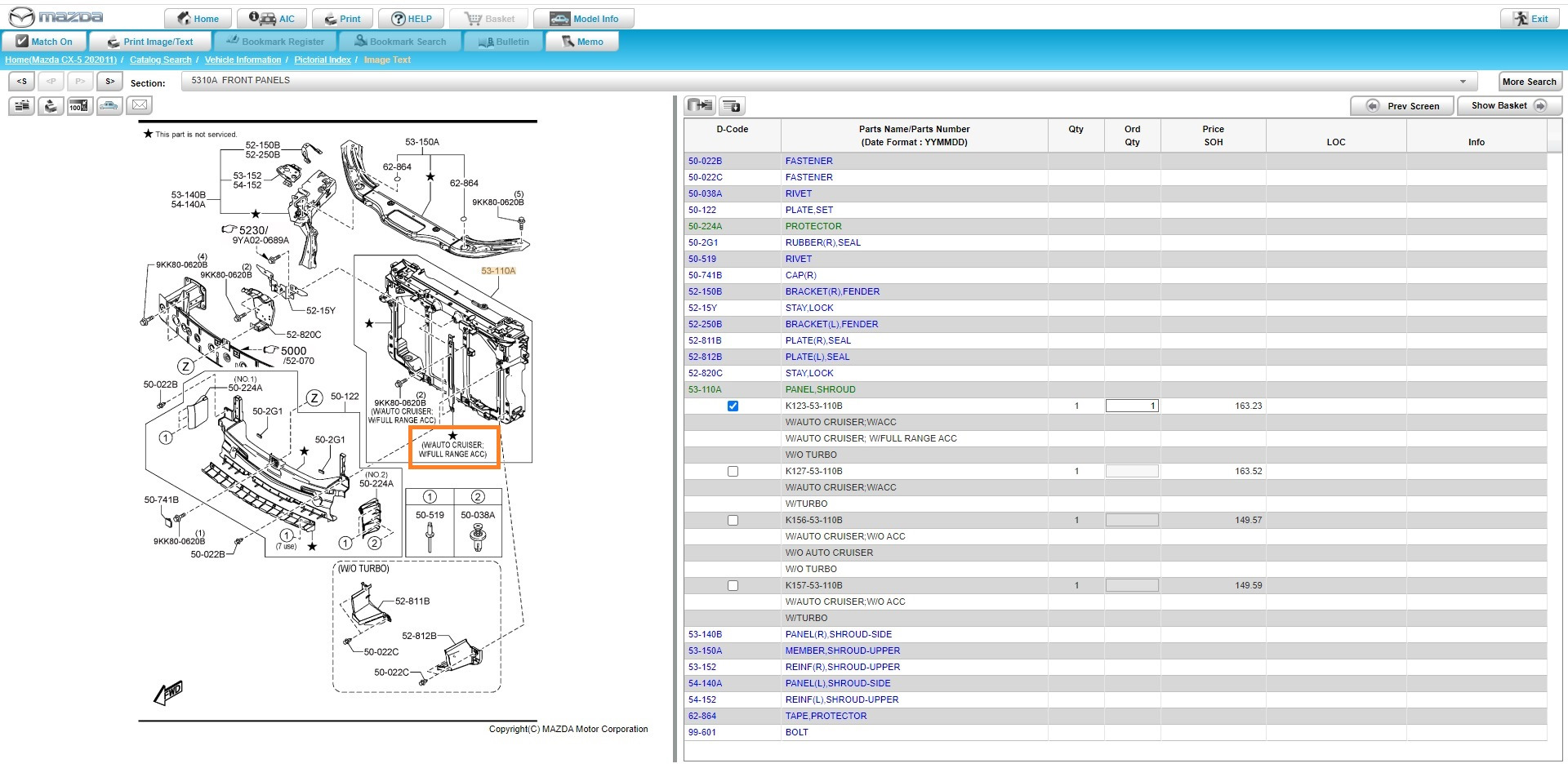Open the Model Info menu
This screenshot has height=768, width=1568.
tap(583, 19)
